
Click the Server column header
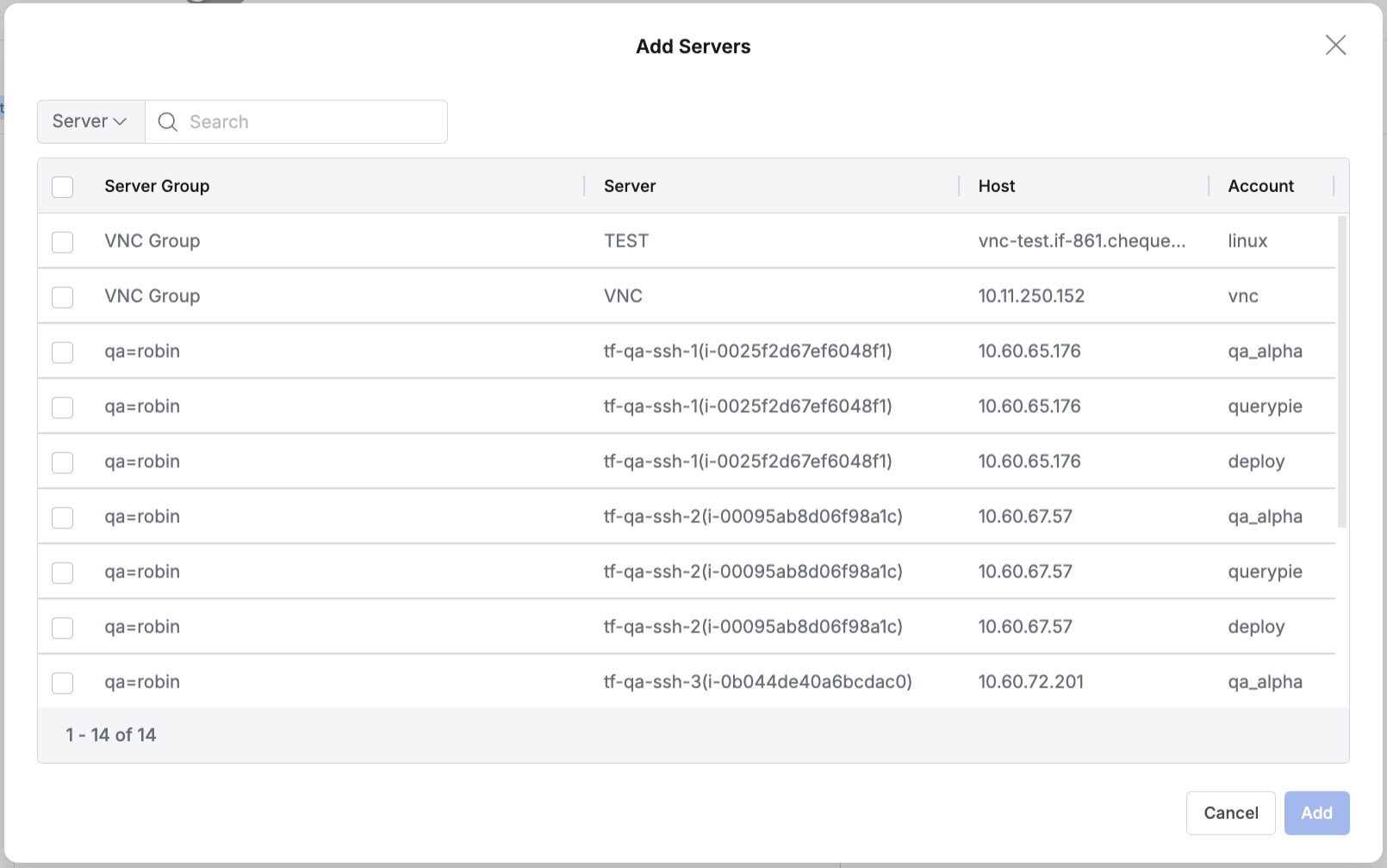pos(630,187)
